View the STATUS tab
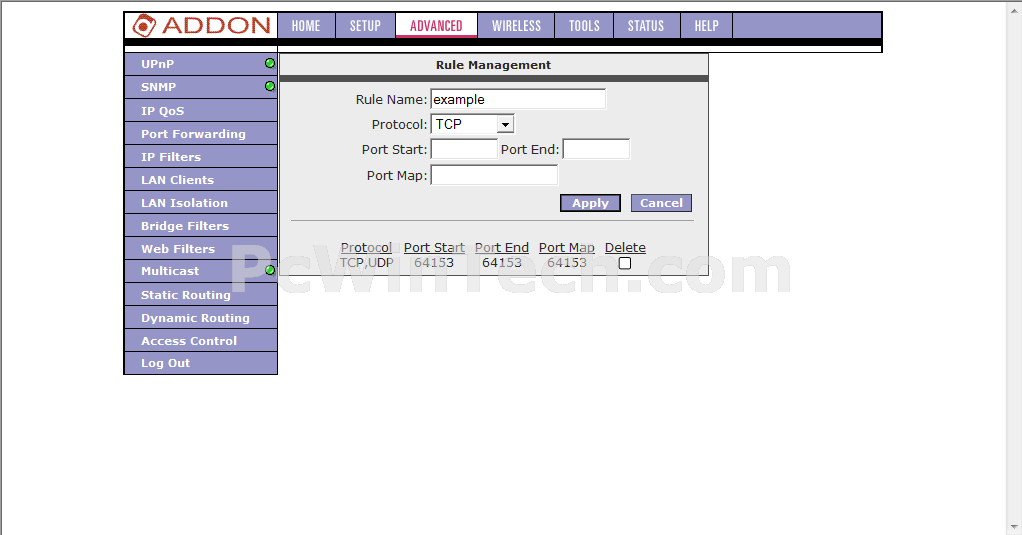This screenshot has width=1022, height=535. coord(646,25)
